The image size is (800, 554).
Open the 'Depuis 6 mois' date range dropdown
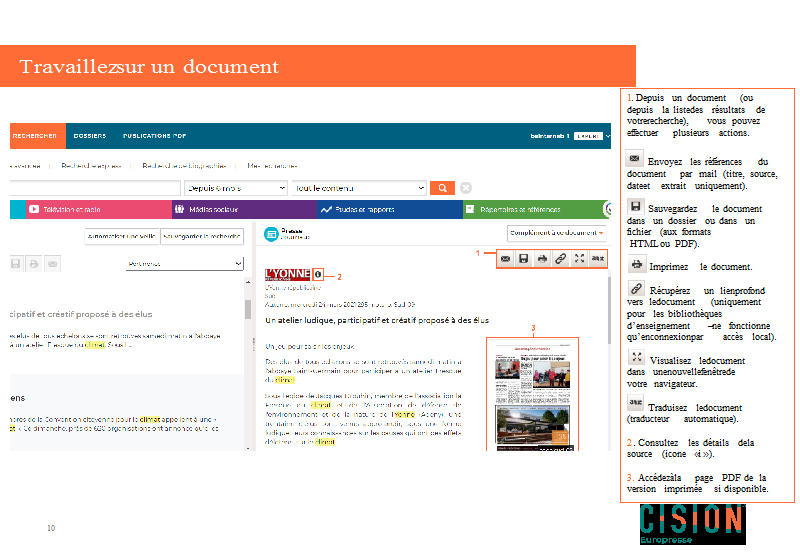(x=236, y=188)
